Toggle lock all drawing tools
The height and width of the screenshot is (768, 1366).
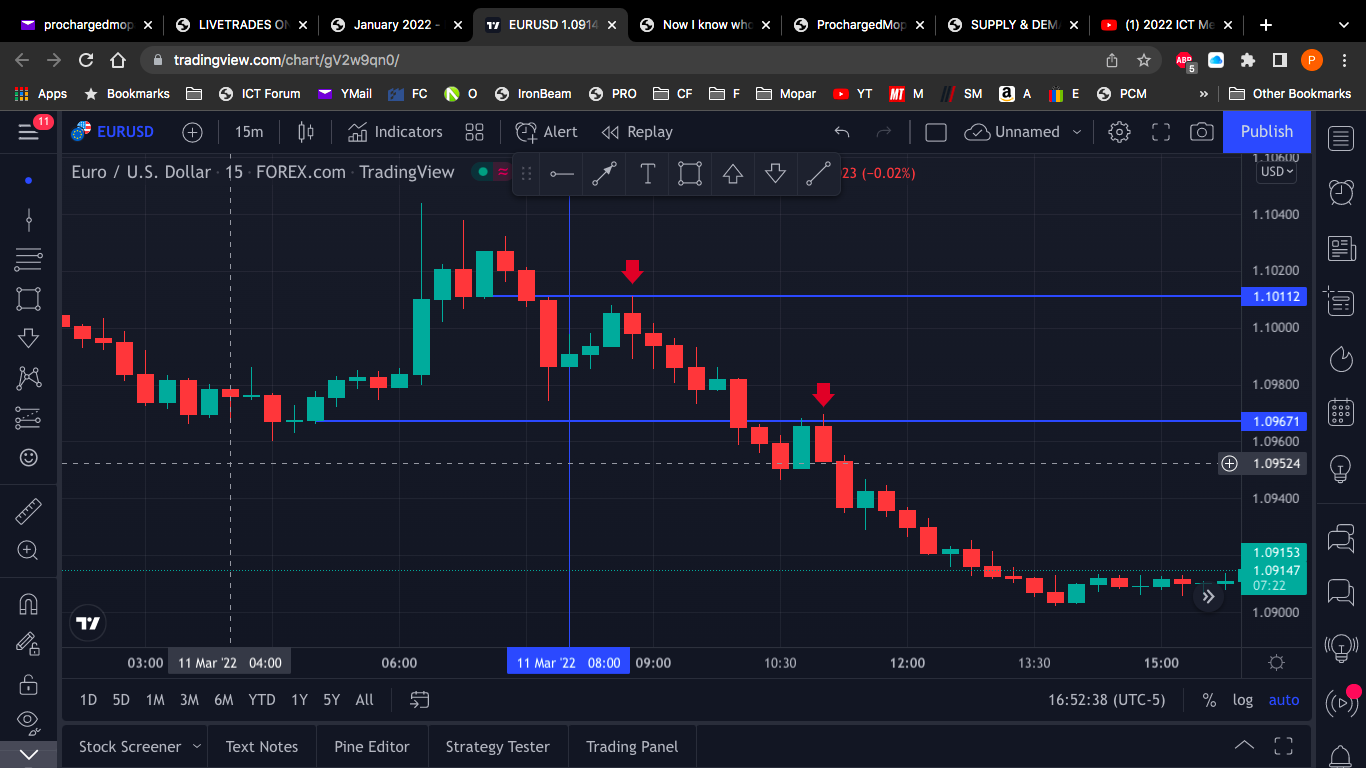click(x=29, y=685)
